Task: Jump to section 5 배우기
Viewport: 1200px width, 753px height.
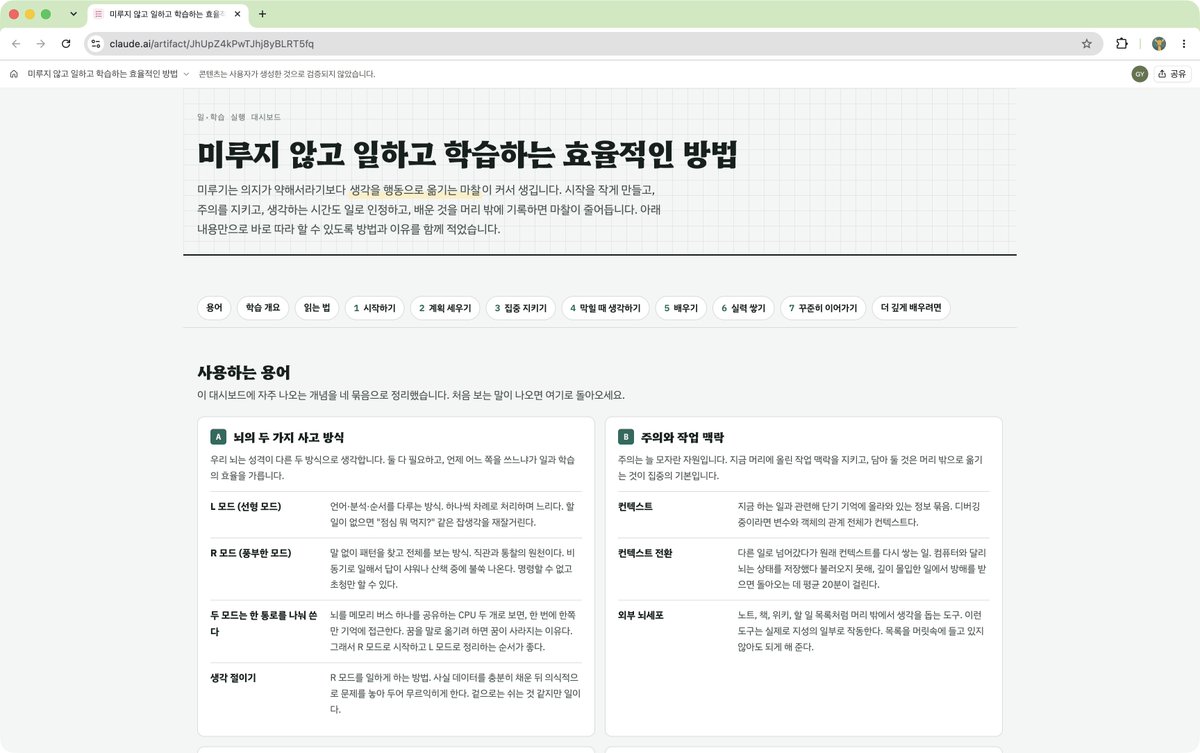Action: pyautogui.click(x=681, y=308)
